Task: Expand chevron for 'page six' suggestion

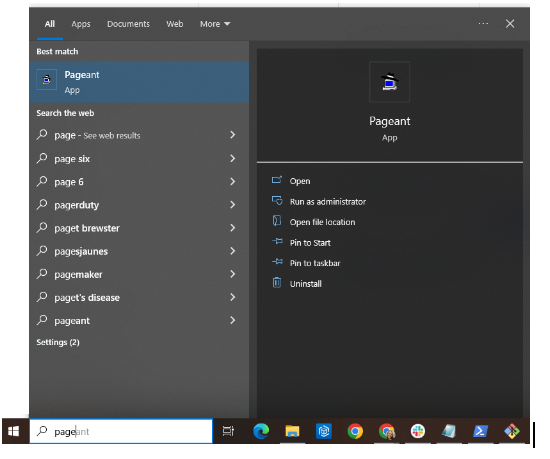Action: (x=233, y=158)
